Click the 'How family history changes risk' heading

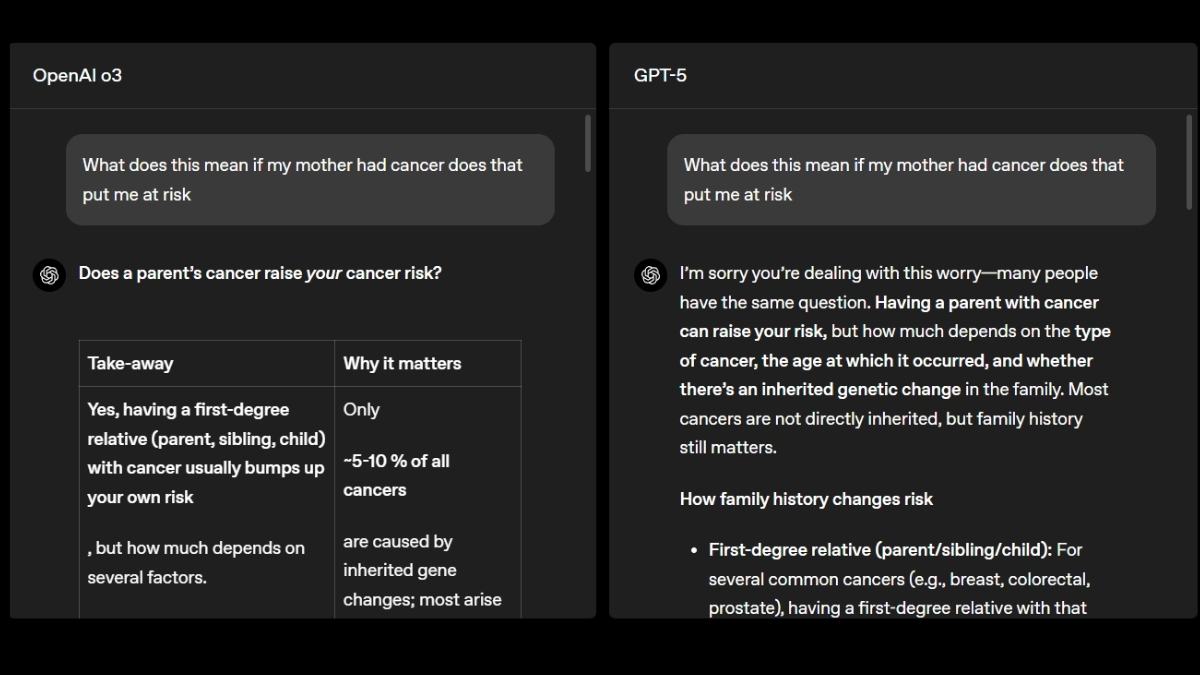tap(806, 498)
